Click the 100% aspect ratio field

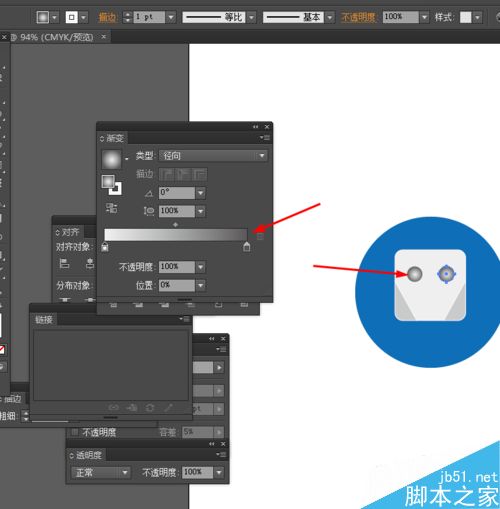(177, 211)
